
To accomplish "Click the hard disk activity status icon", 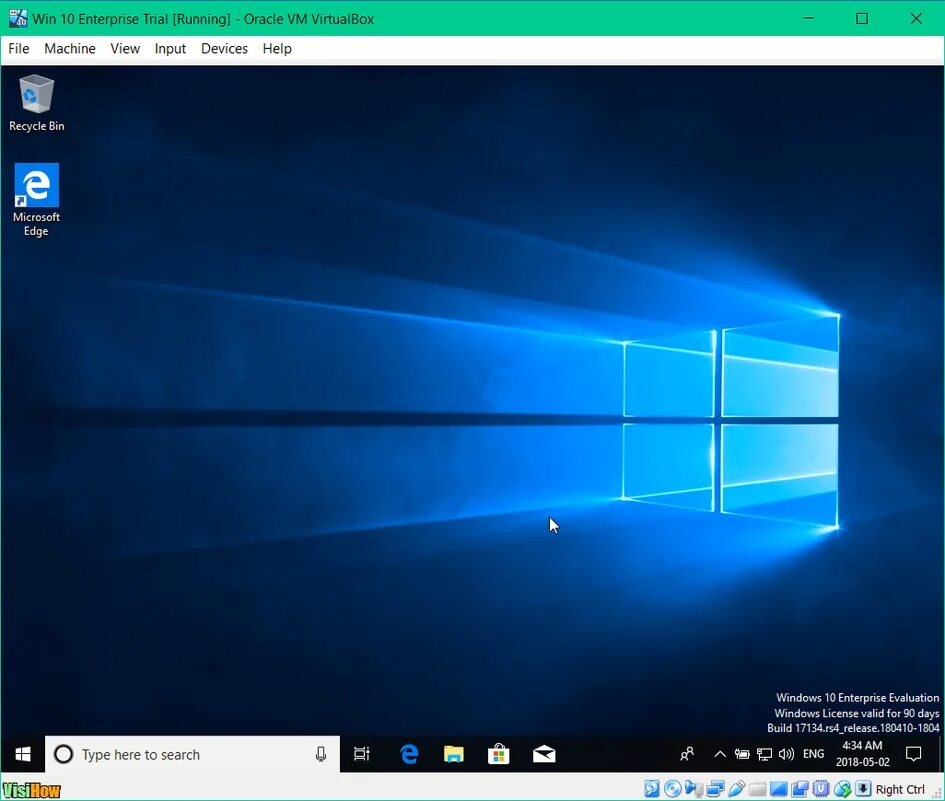I will pos(651,789).
